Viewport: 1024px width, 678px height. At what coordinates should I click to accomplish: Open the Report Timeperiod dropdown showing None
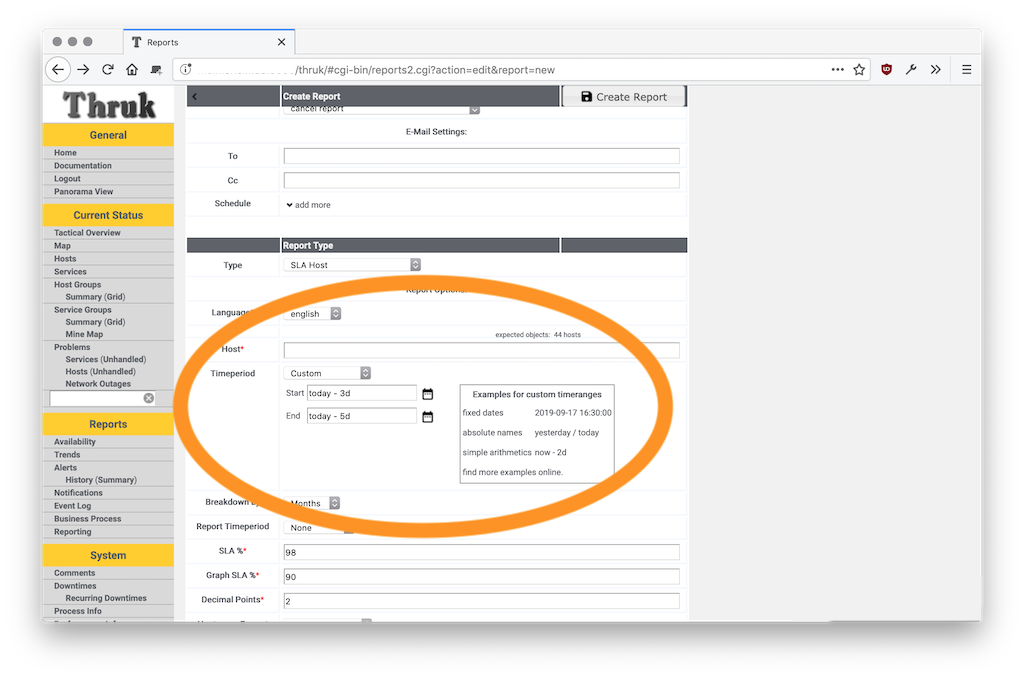[319, 528]
